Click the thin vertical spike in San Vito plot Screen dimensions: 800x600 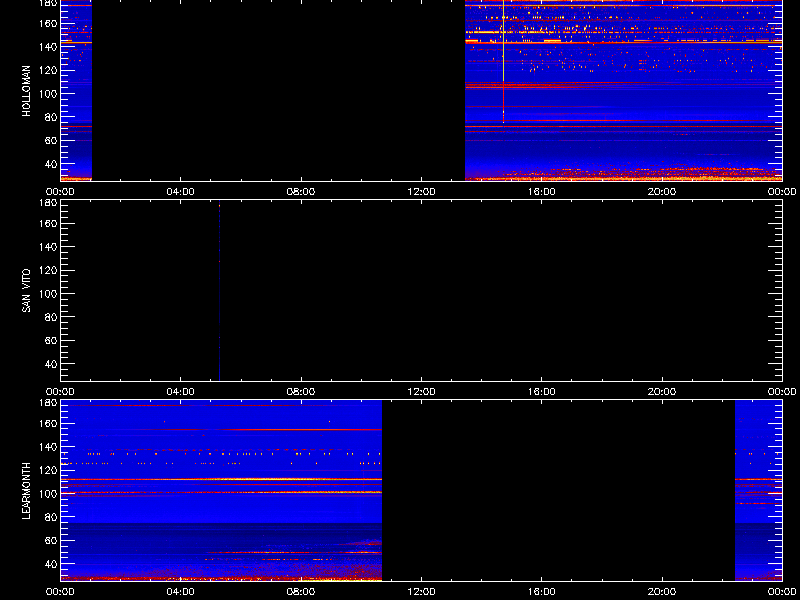coord(219,291)
